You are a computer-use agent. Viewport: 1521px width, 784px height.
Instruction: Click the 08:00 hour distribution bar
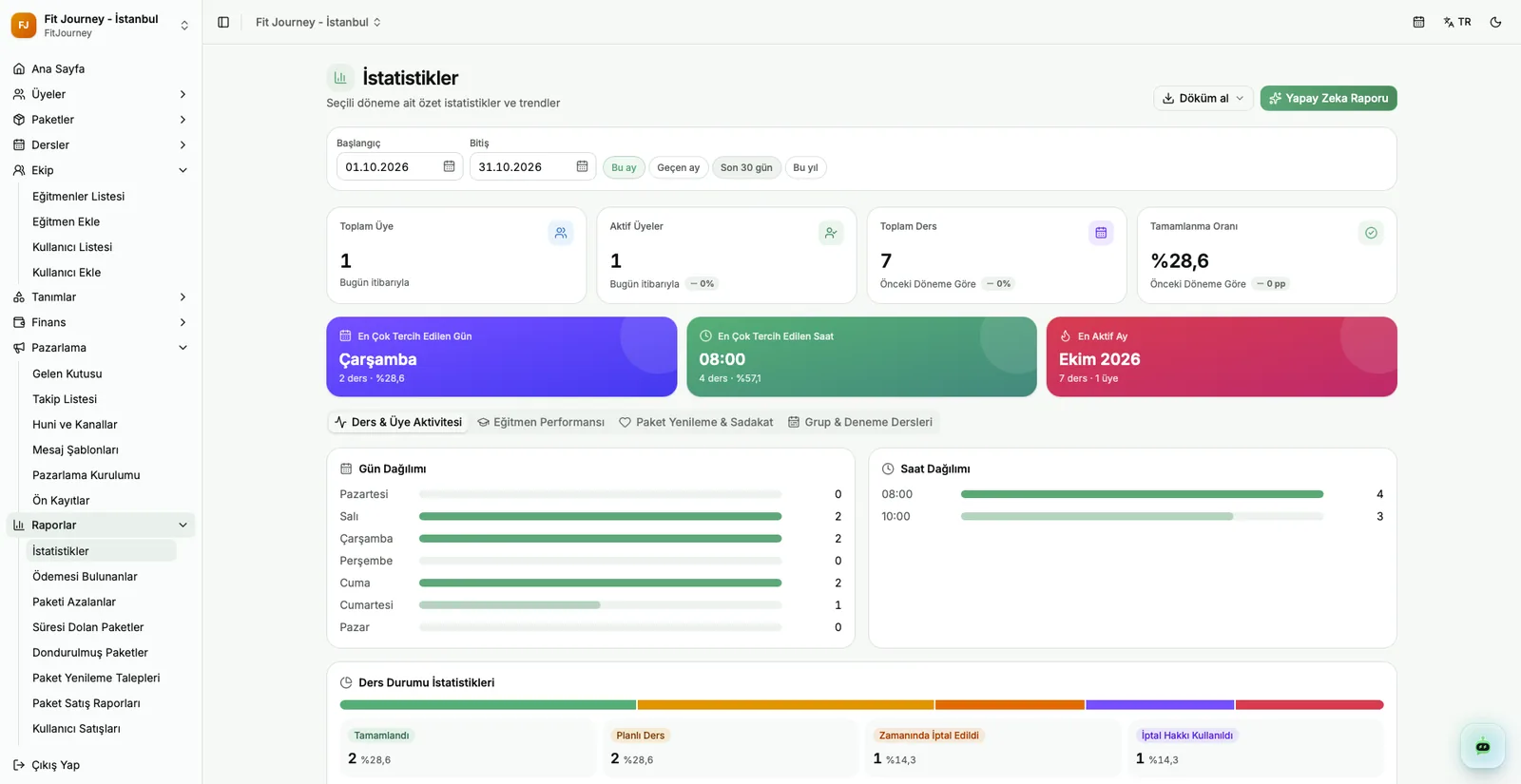[1142, 494]
